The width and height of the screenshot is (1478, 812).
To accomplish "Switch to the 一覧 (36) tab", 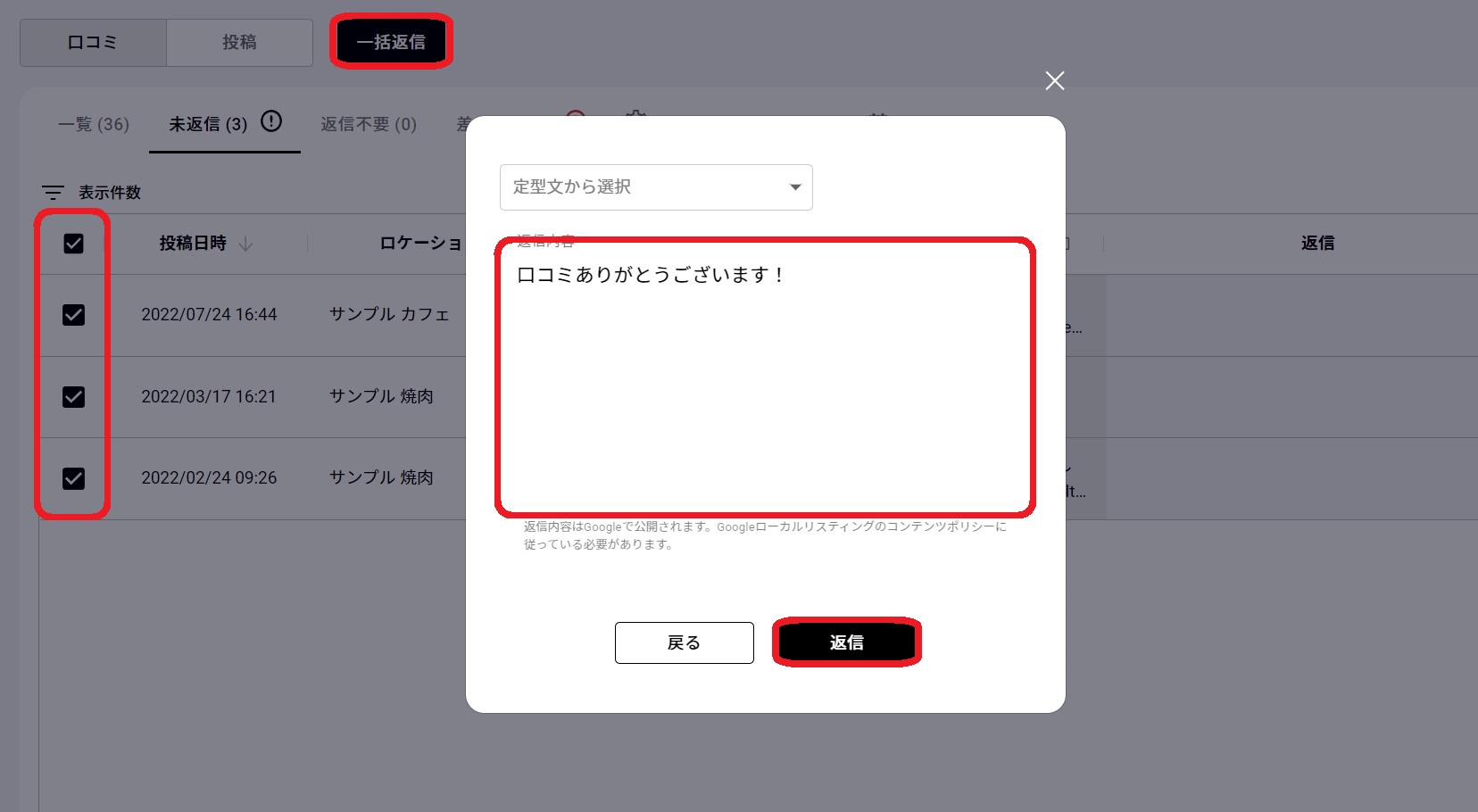I will (94, 124).
